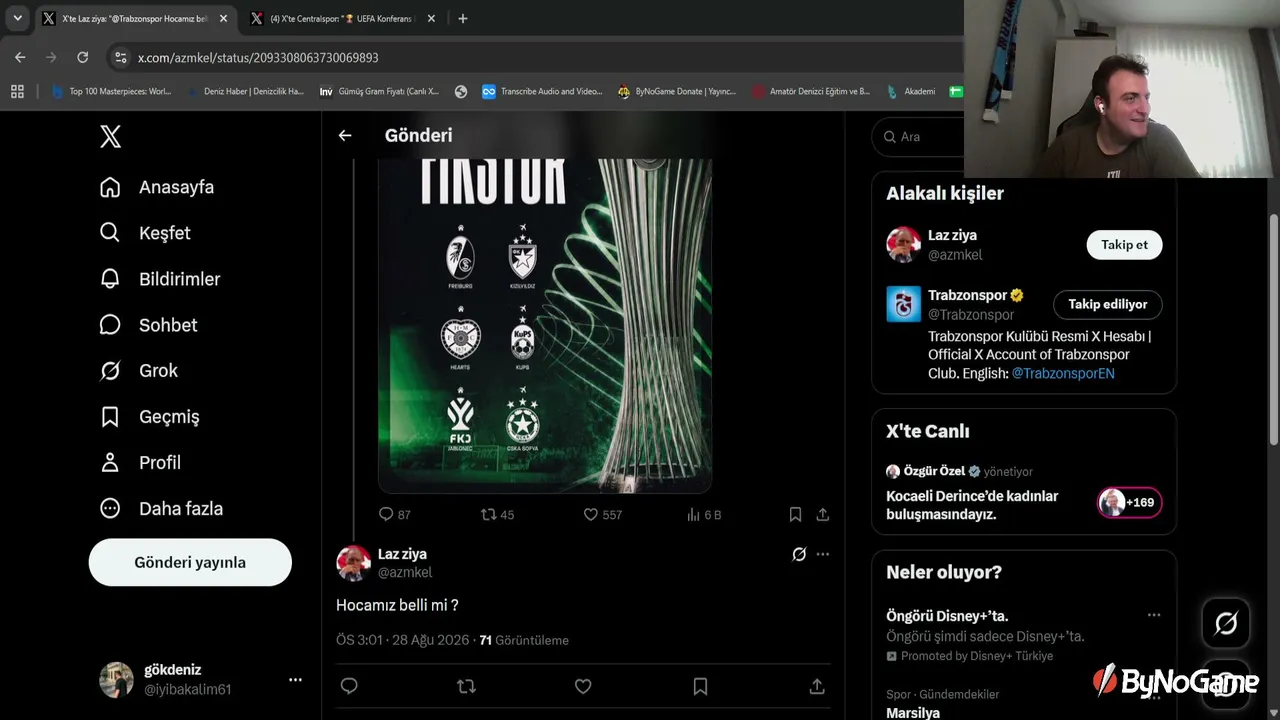The width and height of the screenshot is (1280, 720).
Task: Click the Grok icon on Laz ziya's reply
Action: [x=799, y=554]
